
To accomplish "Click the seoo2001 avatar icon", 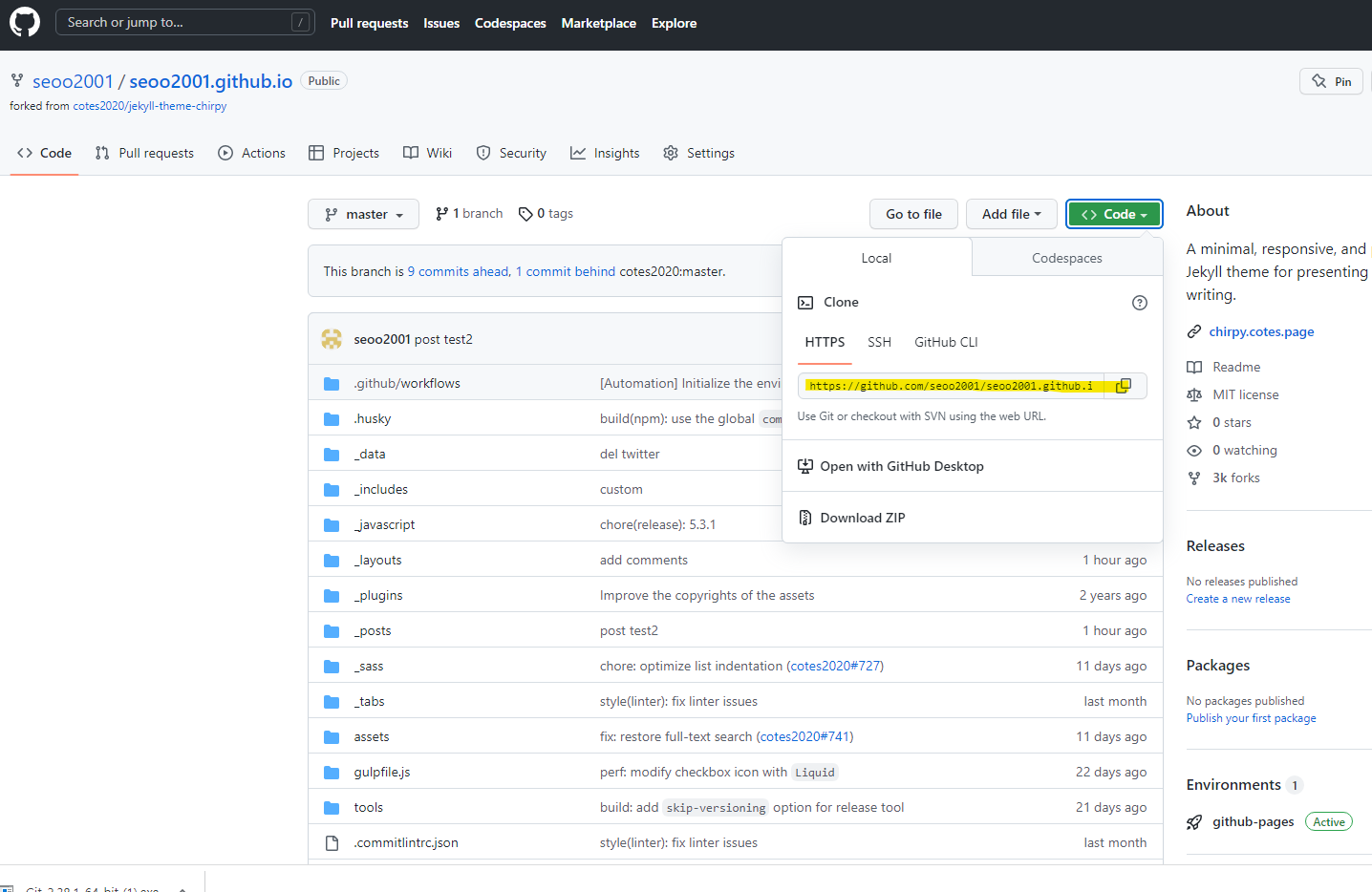I will click(332, 339).
